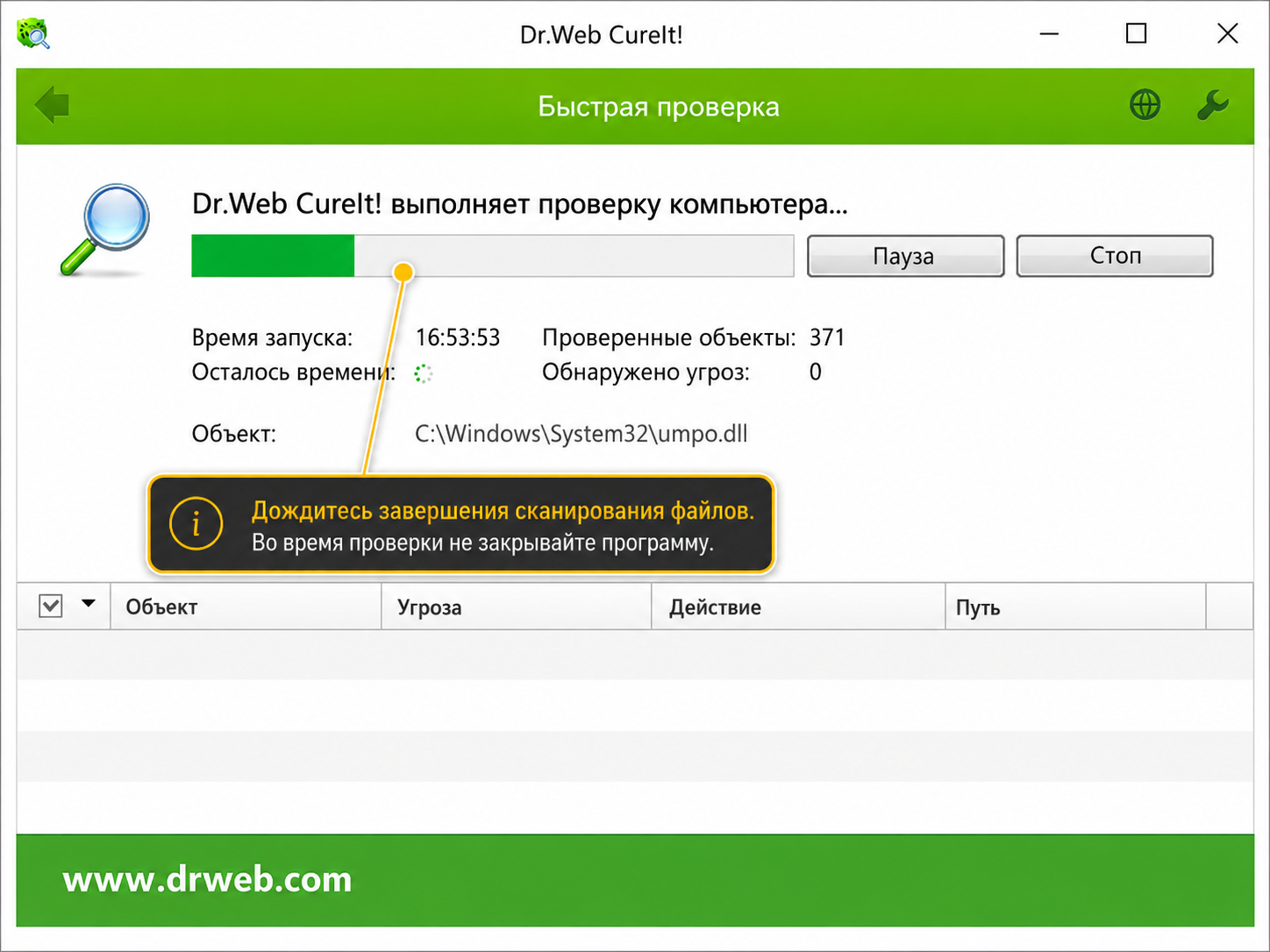This screenshot has height=952, width=1270.
Task: Maximize the Dr.Web CureIt! window
Action: (x=1136, y=34)
